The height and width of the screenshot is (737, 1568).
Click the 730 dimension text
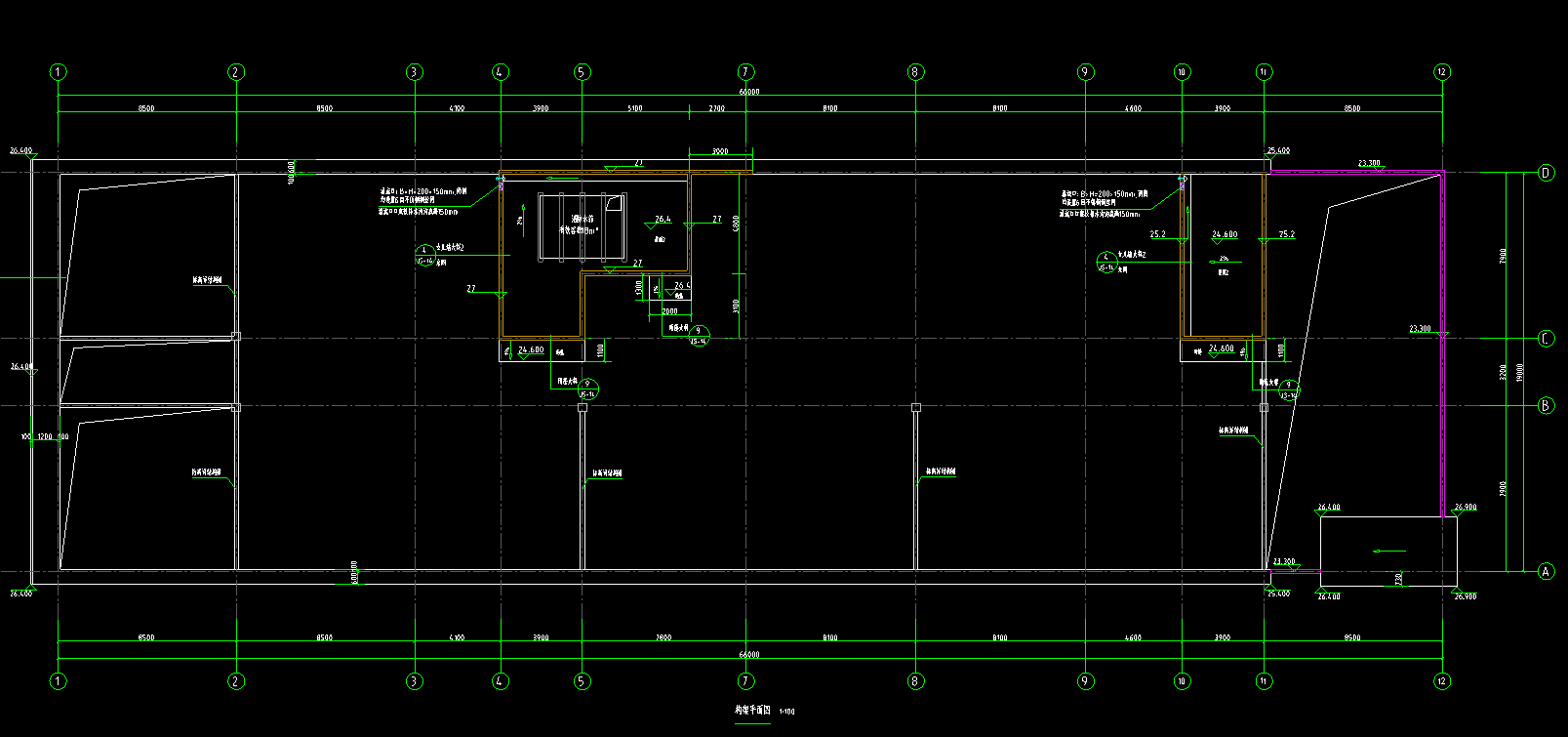(x=1399, y=578)
